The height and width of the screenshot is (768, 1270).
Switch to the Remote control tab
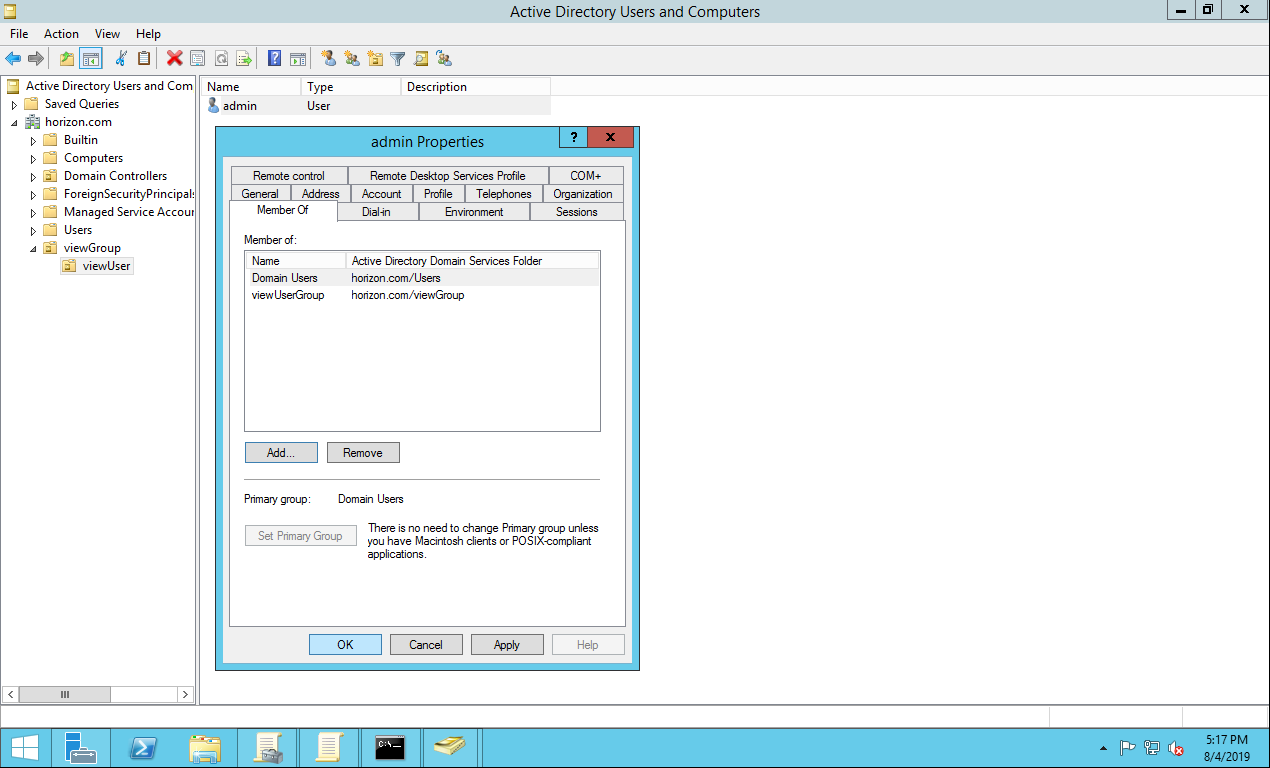coord(288,176)
